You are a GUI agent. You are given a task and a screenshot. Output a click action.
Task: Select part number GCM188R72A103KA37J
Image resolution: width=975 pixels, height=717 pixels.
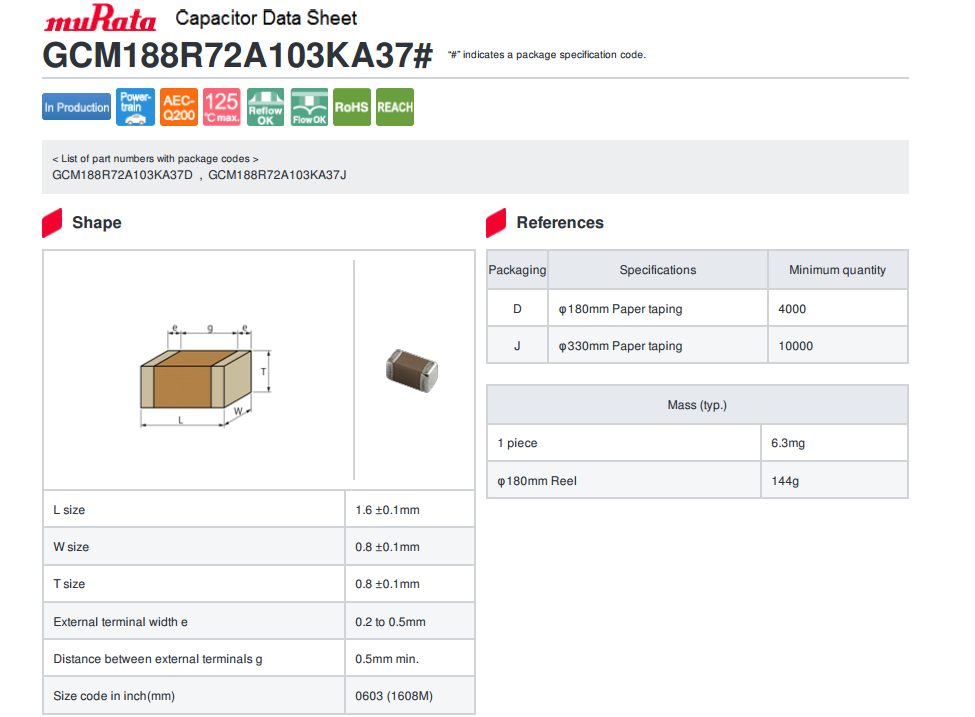277,175
